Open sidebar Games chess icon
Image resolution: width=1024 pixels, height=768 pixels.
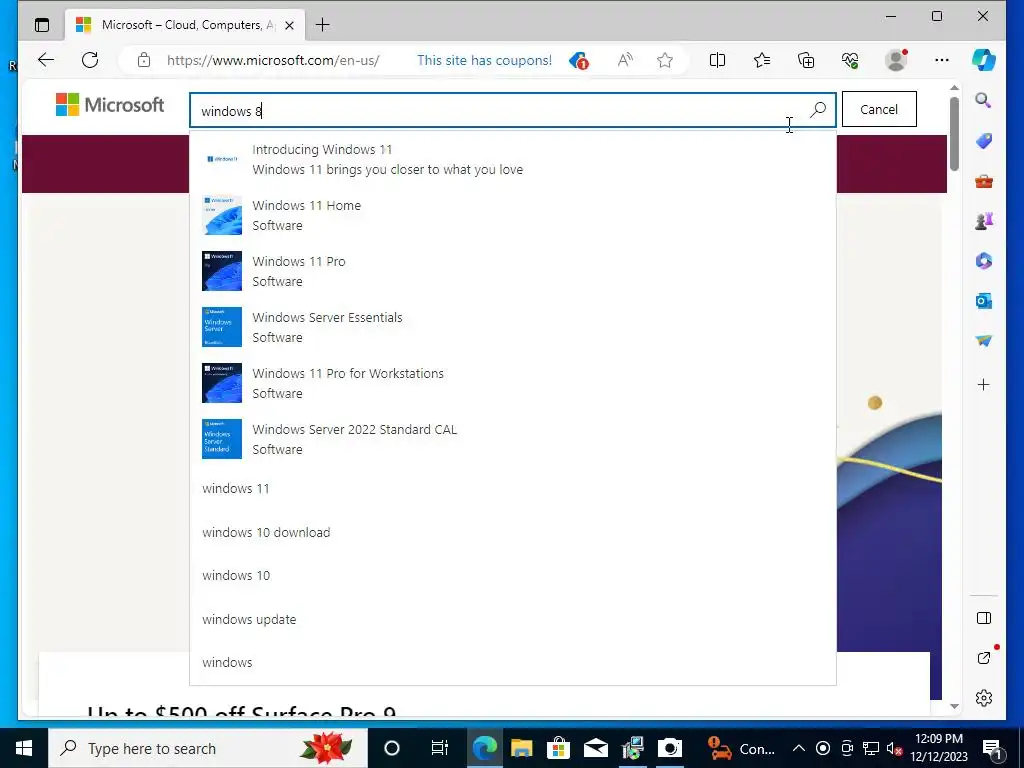[x=984, y=221]
